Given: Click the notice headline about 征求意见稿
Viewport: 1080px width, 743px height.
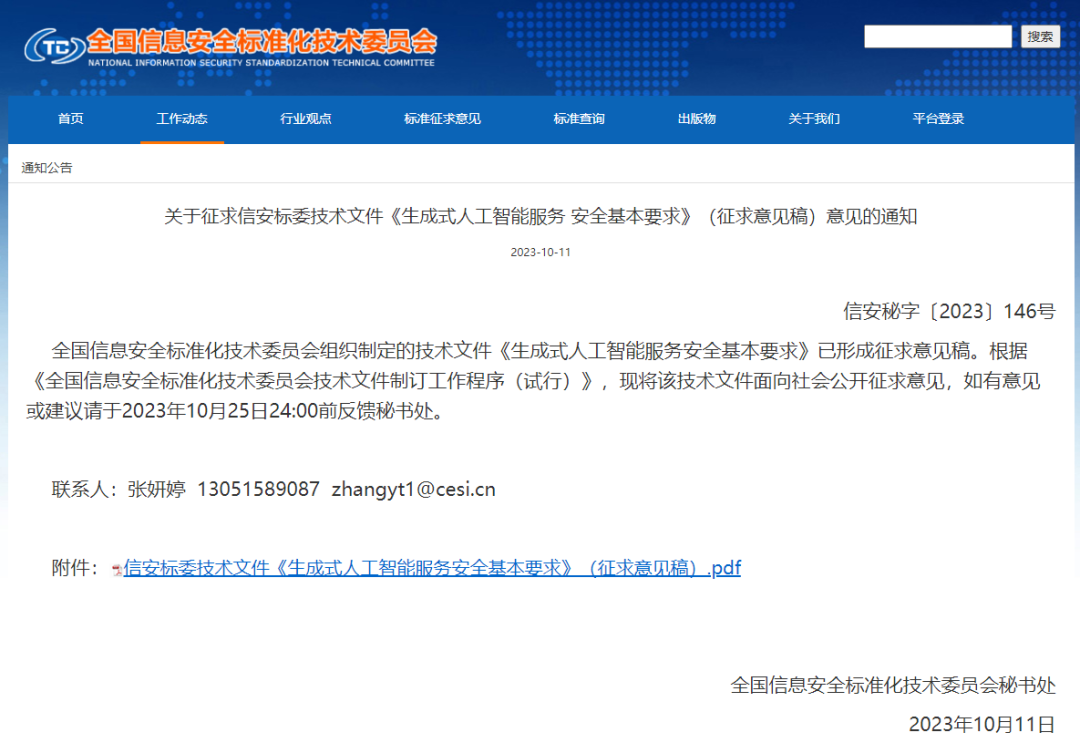Looking at the screenshot, I should 541,216.
